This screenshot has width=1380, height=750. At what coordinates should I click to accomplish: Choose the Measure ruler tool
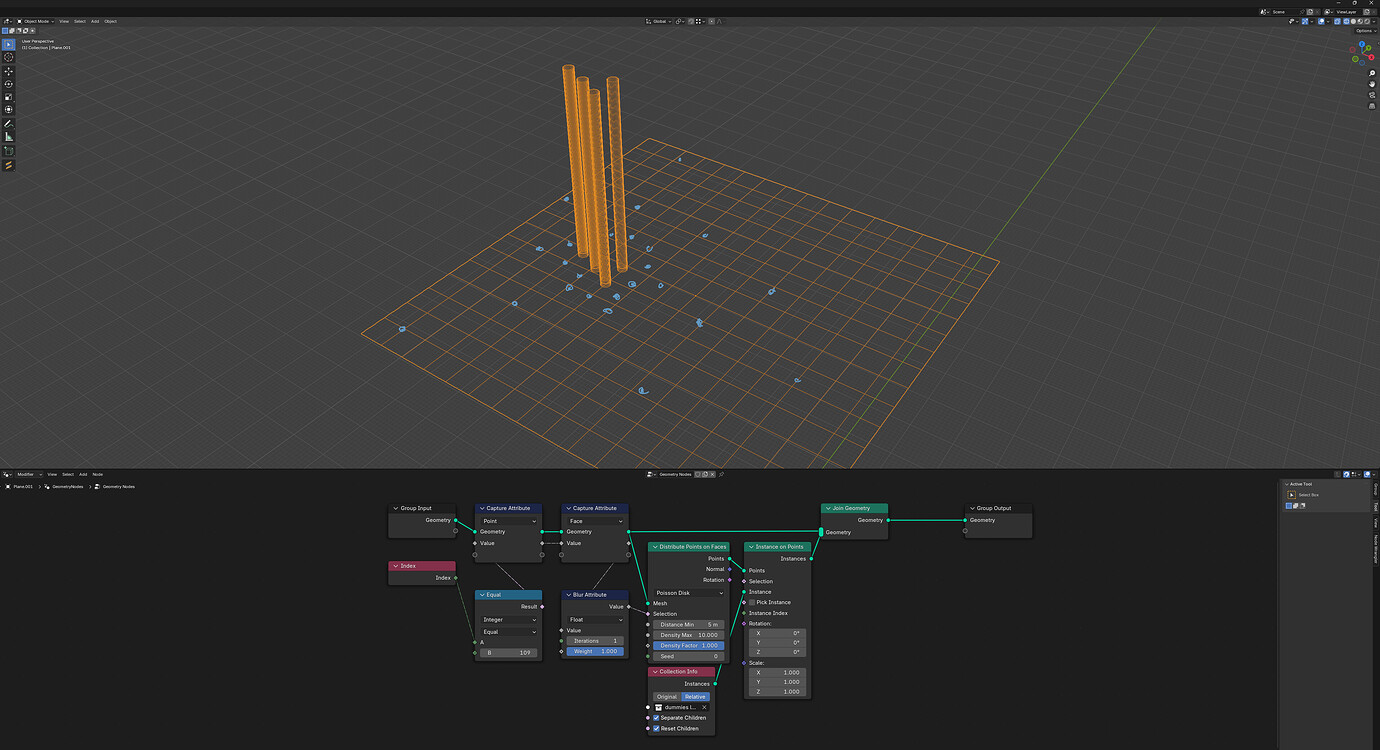[9, 137]
